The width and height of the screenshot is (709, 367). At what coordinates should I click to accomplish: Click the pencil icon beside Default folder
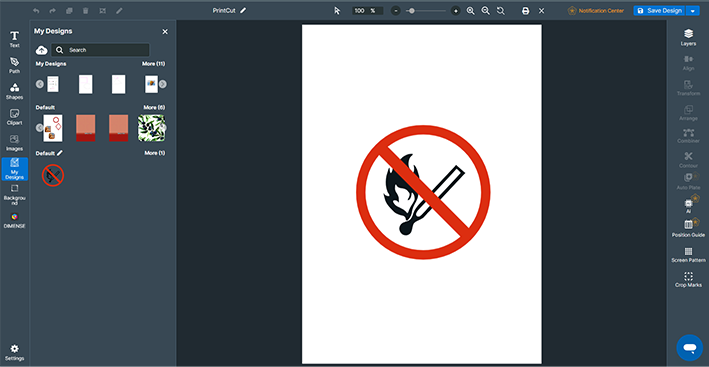[60, 153]
